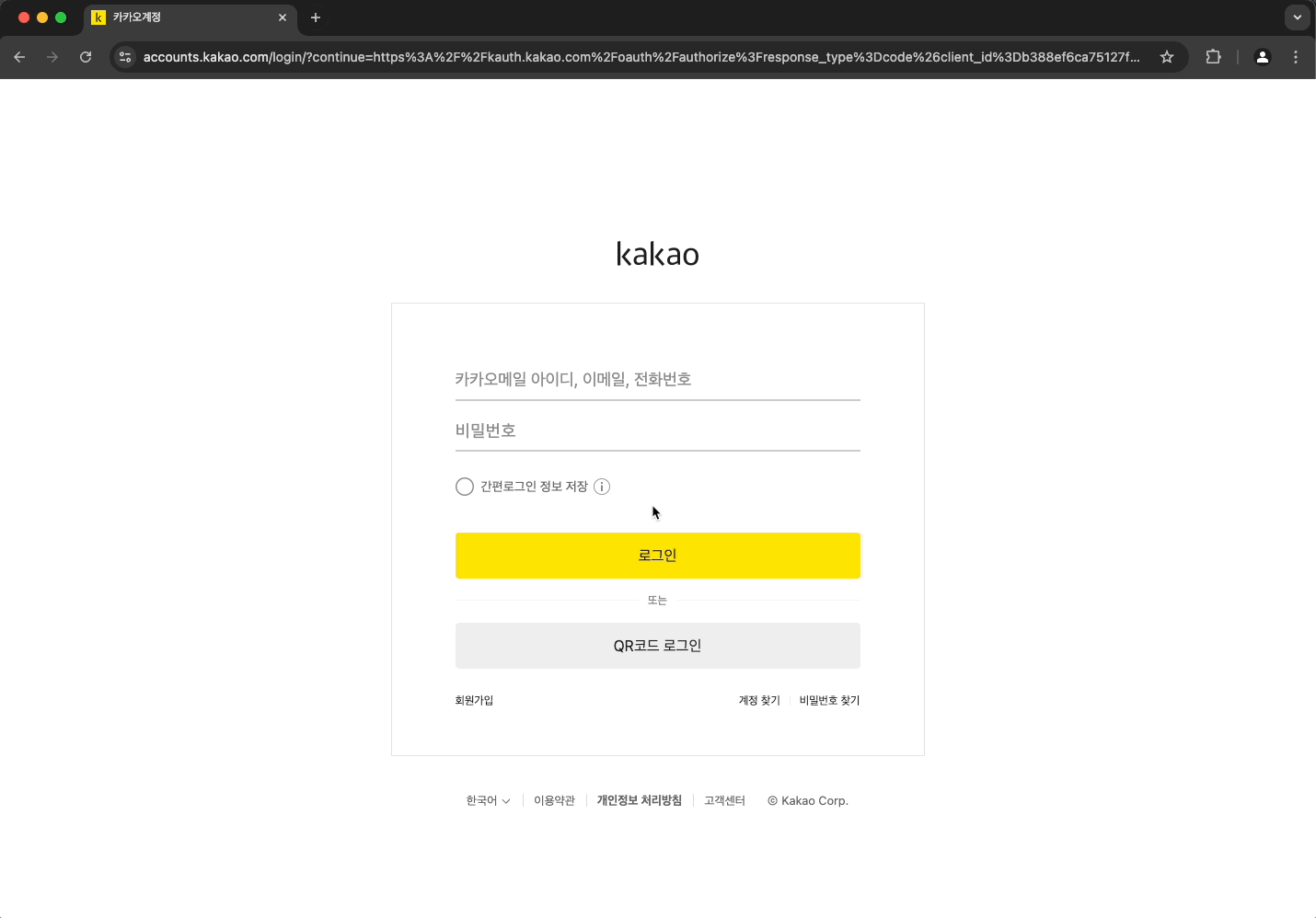Open the Chrome three-dot menu
This screenshot has width=1316, height=918.
[1296, 57]
